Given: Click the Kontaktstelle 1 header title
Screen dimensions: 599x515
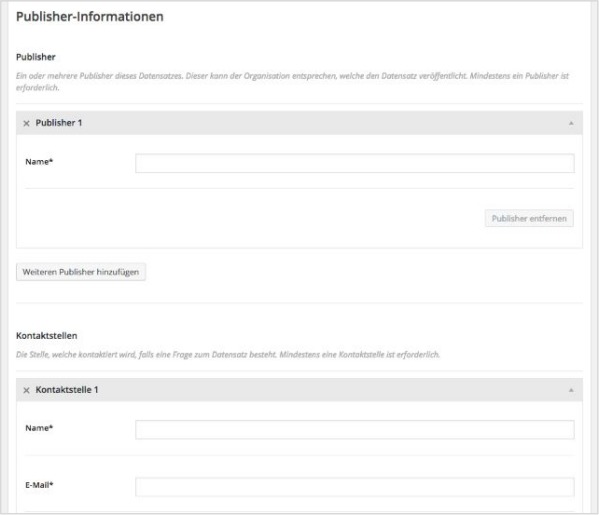Looking at the screenshot, I should [x=67, y=390].
